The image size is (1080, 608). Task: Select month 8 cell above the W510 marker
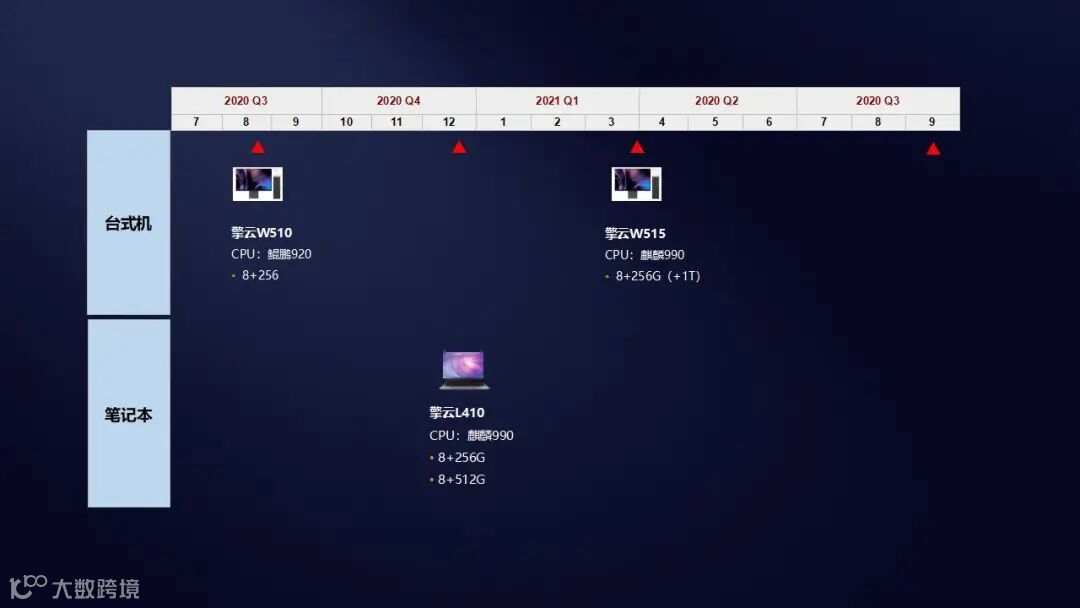click(x=246, y=122)
